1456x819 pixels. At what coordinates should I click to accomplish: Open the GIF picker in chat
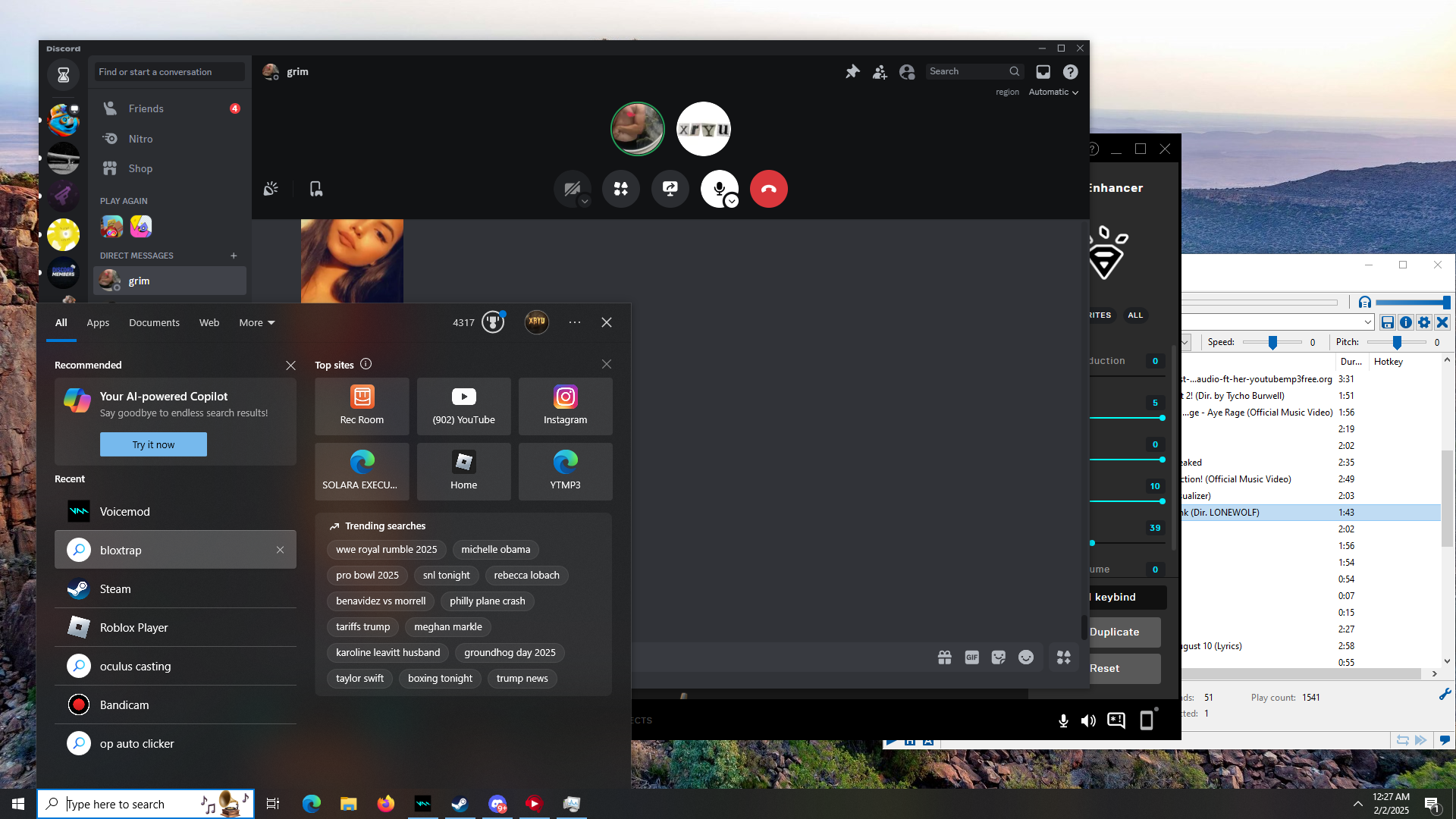pyautogui.click(x=971, y=657)
